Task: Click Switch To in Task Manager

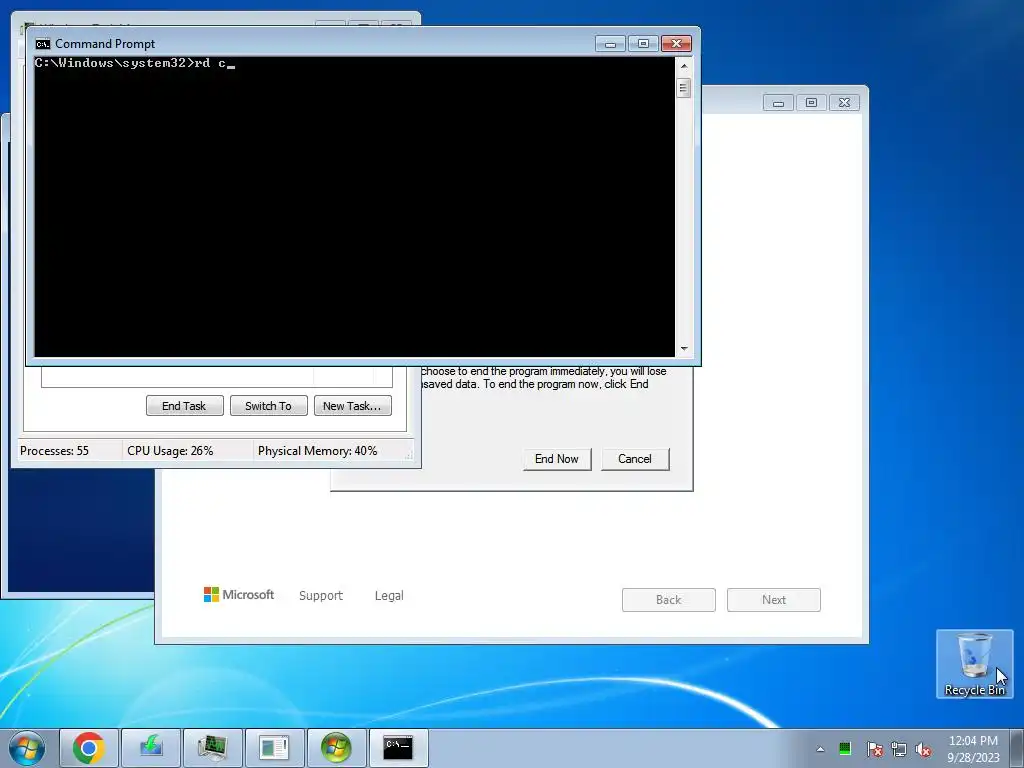Action: (x=268, y=406)
